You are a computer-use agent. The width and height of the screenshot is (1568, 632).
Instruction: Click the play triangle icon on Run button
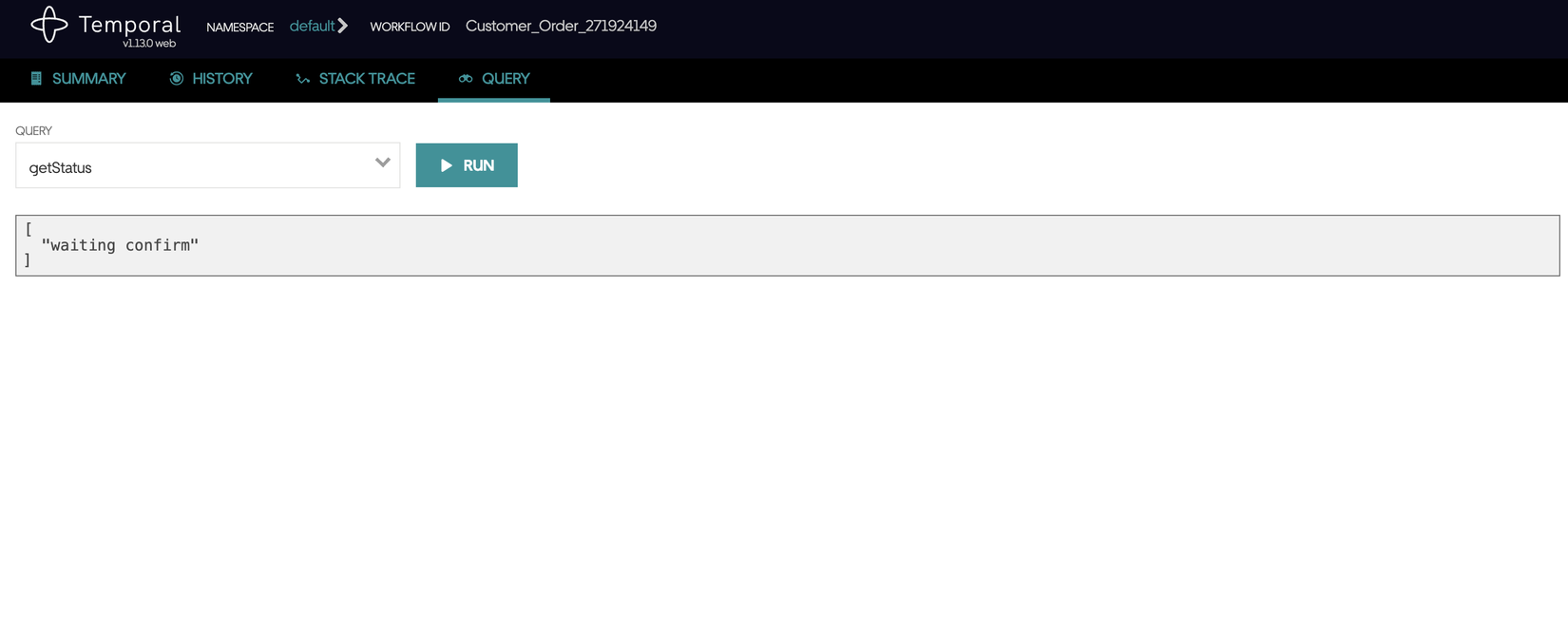[x=447, y=165]
